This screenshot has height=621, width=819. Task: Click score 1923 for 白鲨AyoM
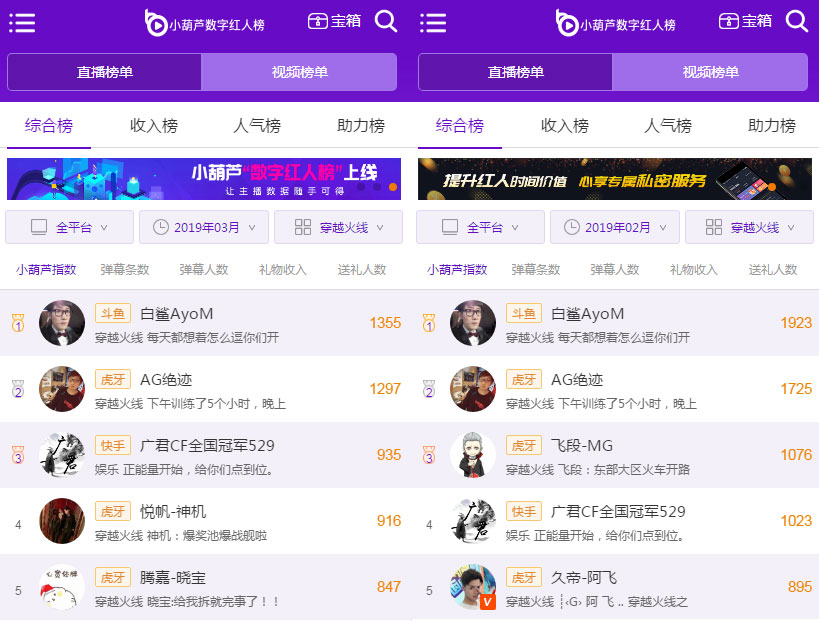[x=796, y=323]
